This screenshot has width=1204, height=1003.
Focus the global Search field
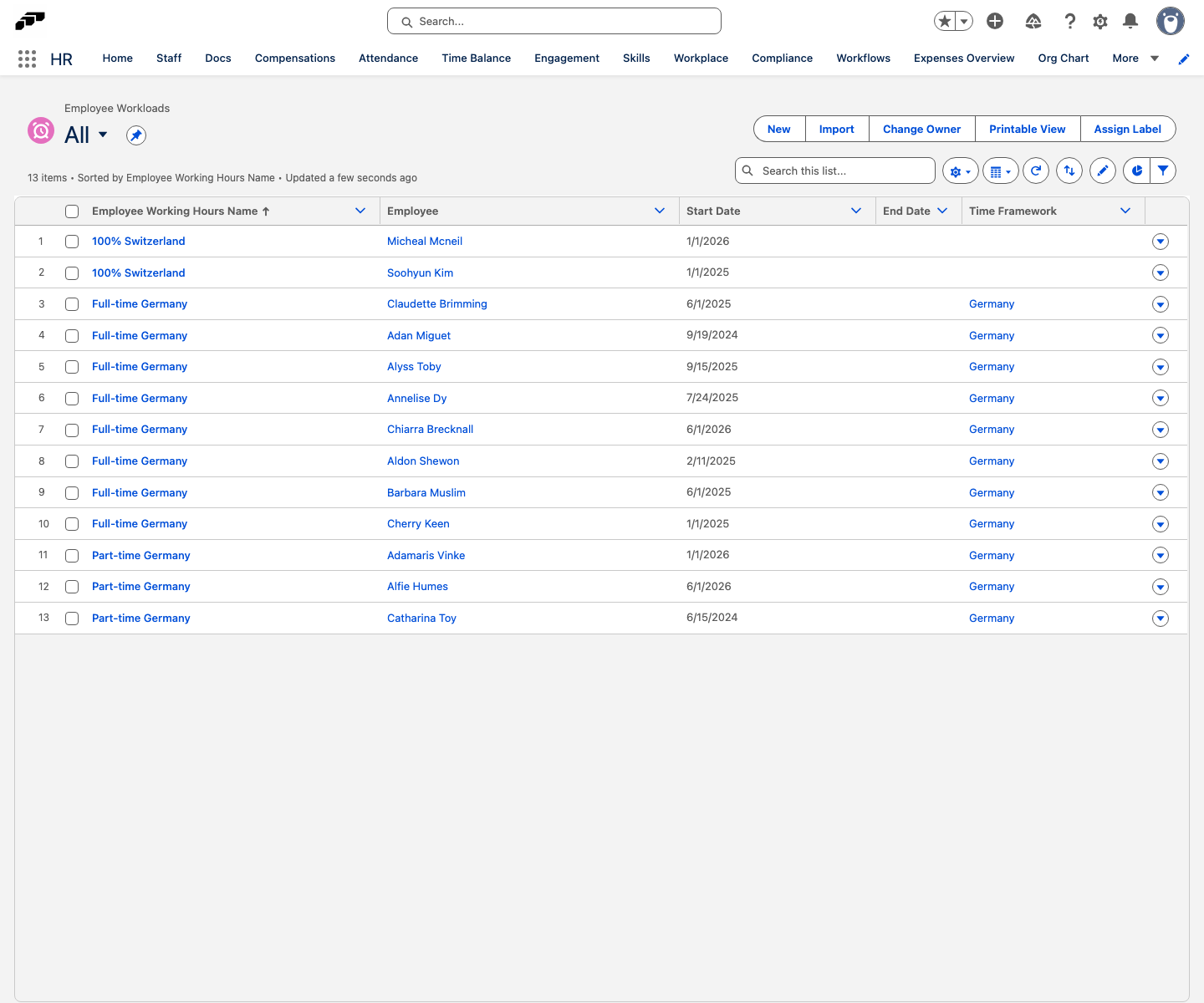click(554, 22)
